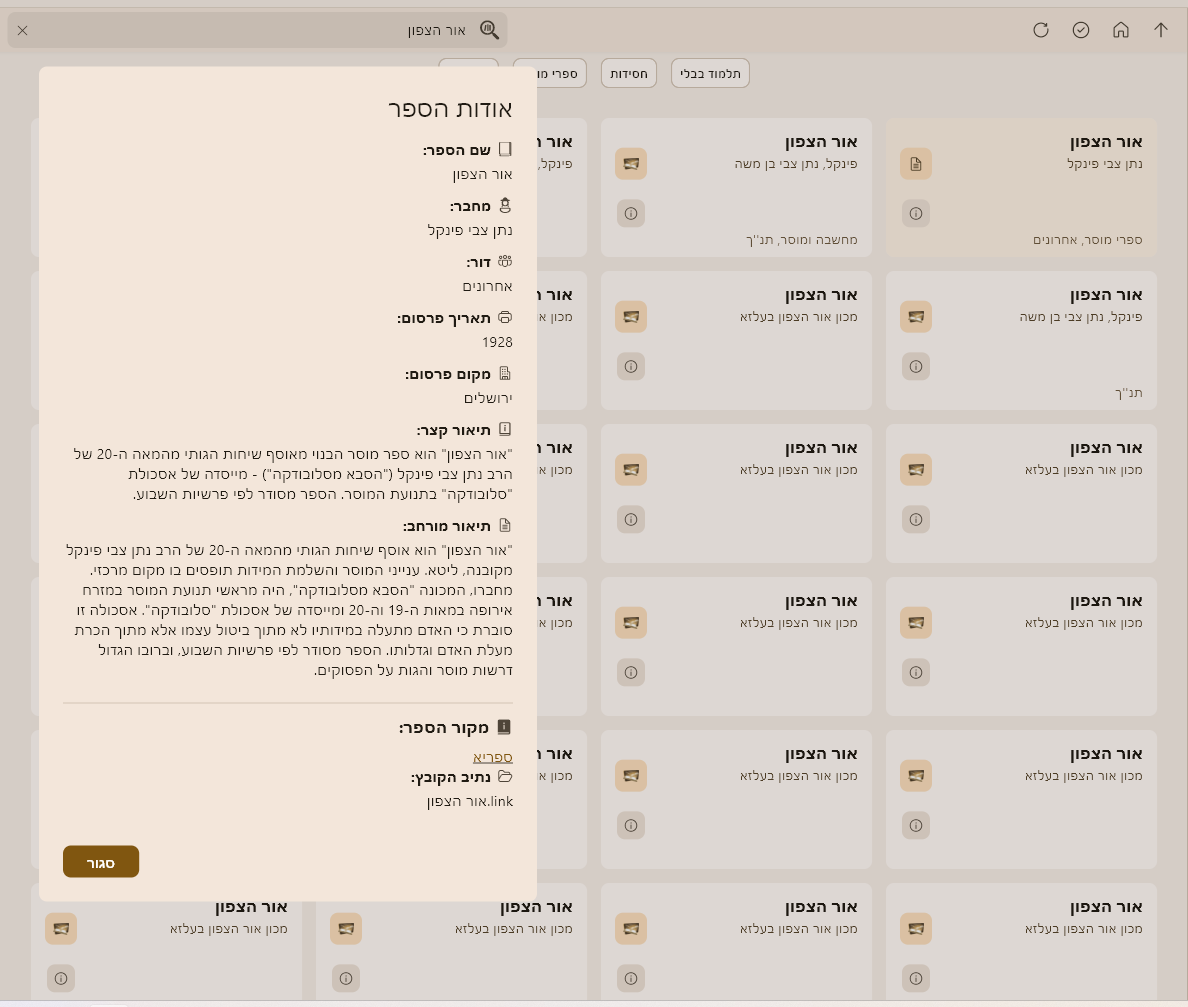Click the document icon on the נתן צבי פינקל card

click(x=915, y=164)
